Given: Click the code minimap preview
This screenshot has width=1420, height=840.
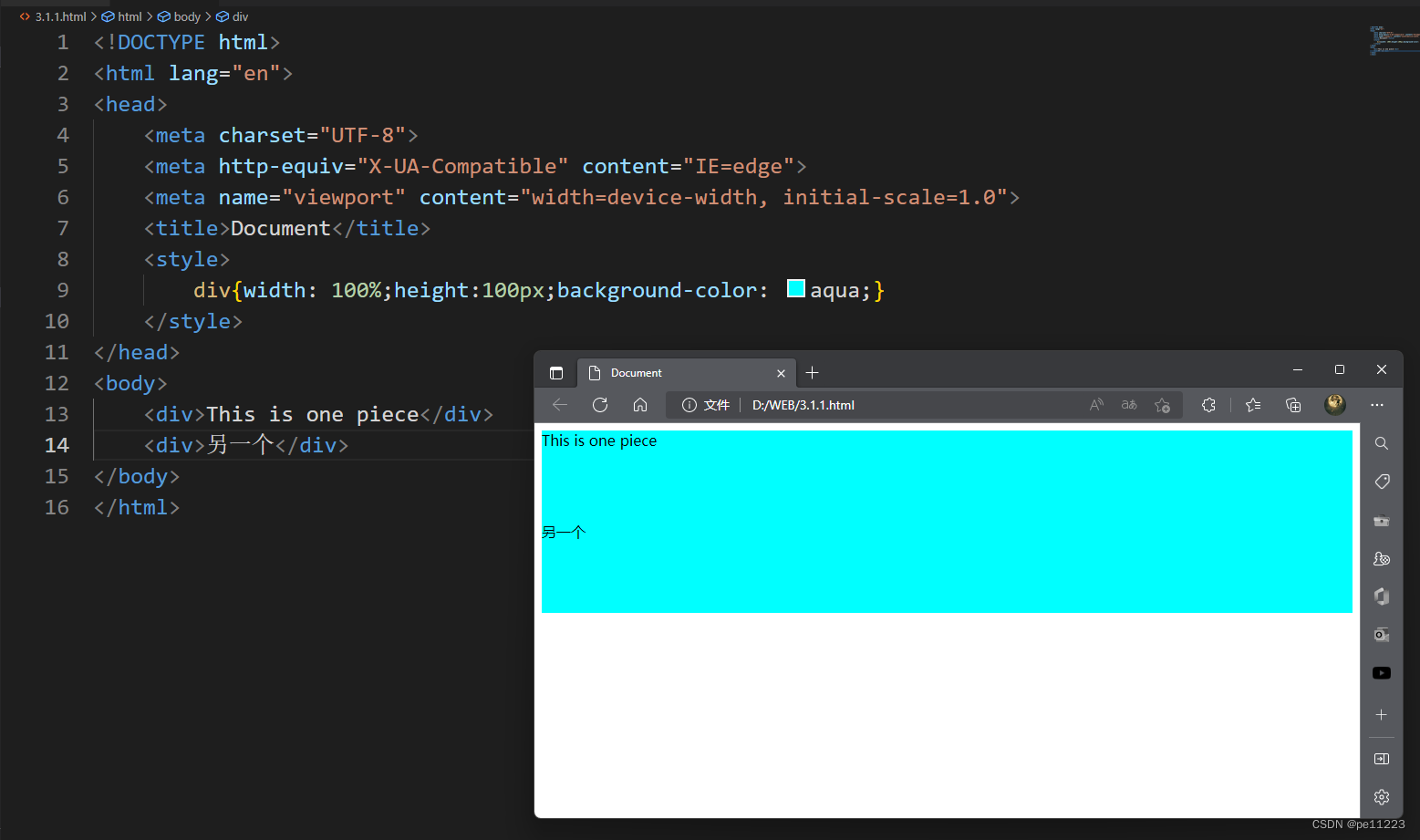Looking at the screenshot, I should coord(1394,41).
